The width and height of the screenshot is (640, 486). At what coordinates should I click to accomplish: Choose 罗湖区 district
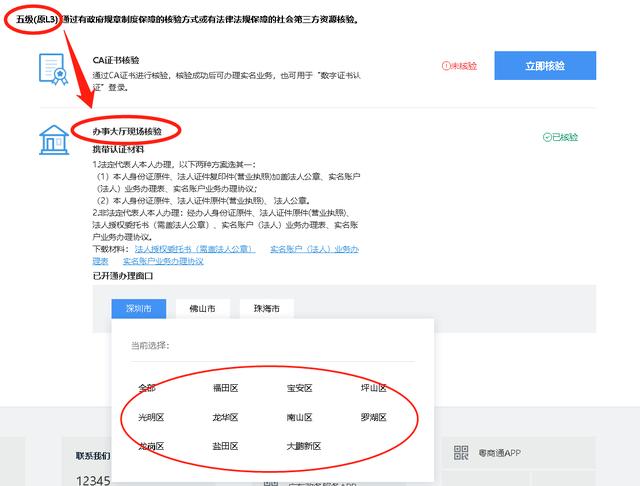[373, 417]
